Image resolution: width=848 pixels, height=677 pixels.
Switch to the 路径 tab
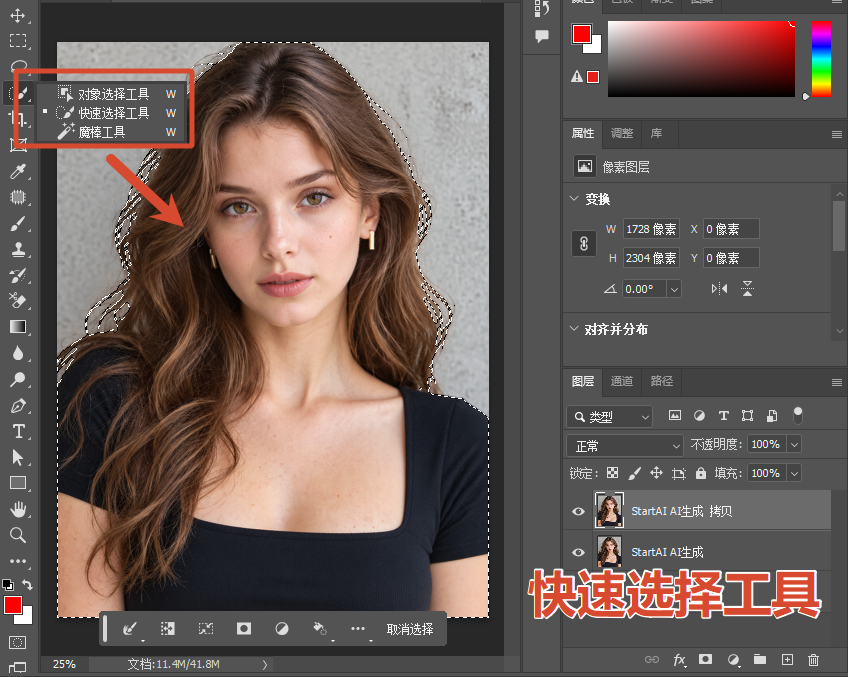661,381
